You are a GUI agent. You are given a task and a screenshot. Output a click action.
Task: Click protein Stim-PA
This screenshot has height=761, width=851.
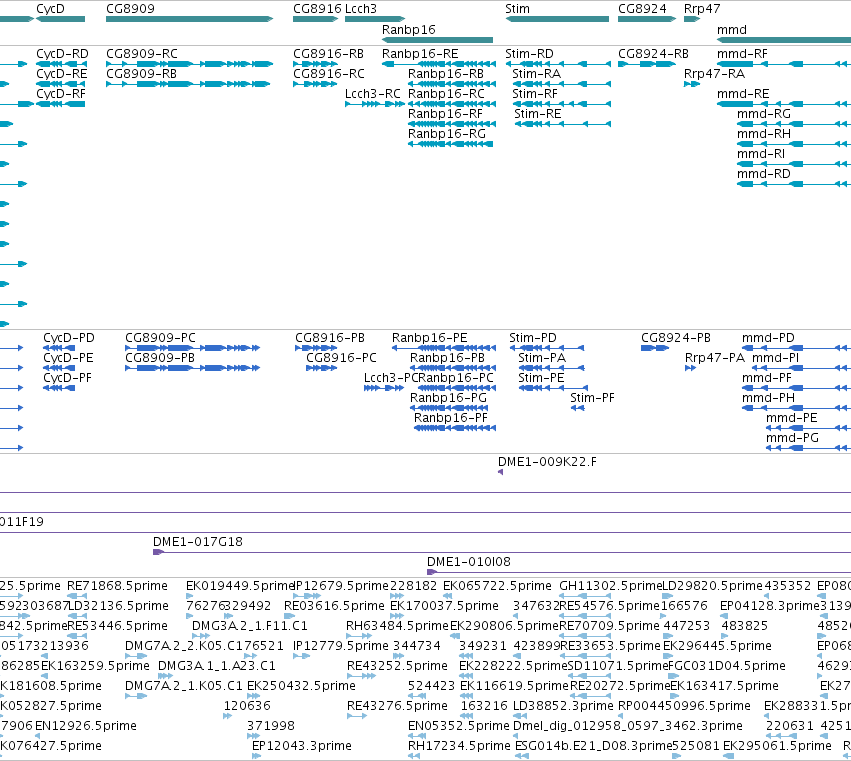551,368
